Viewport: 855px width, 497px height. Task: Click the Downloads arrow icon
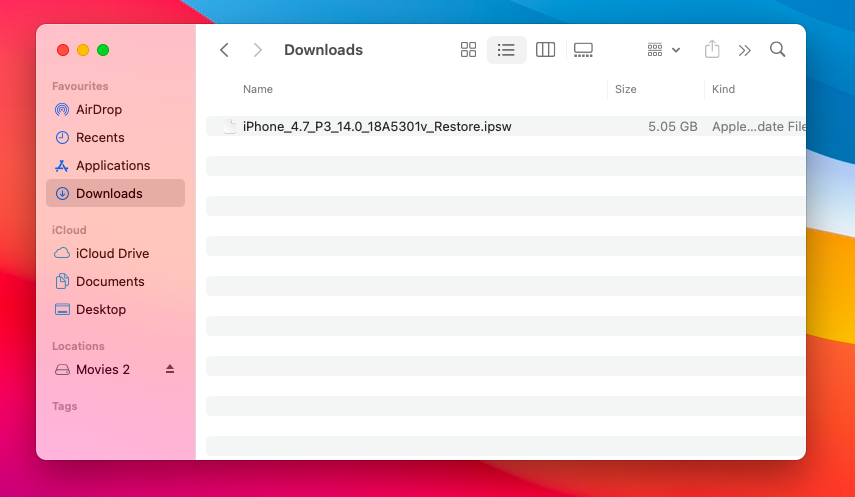[x=62, y=193]
